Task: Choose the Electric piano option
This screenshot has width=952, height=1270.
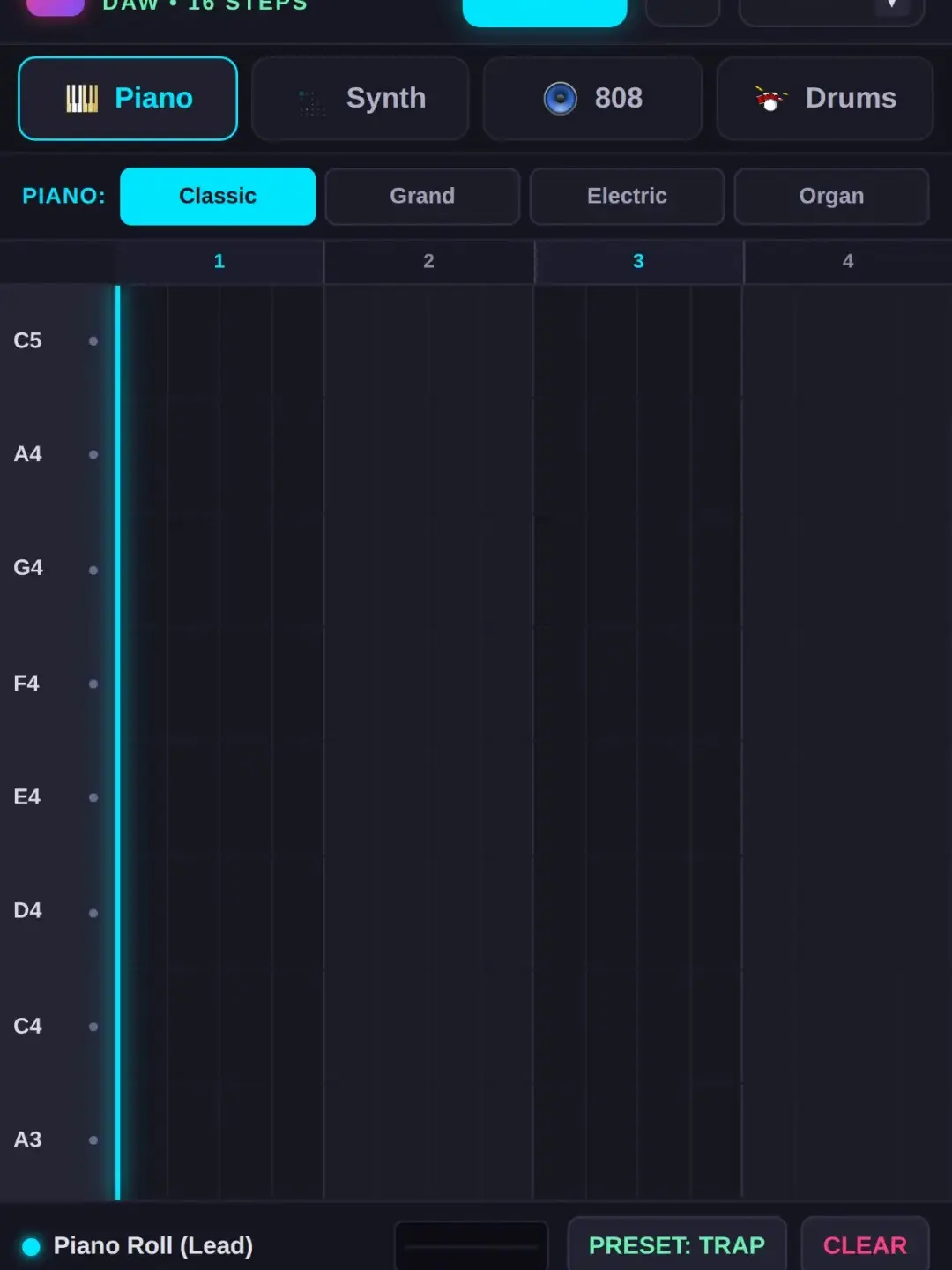Action: tap(627, 196)
